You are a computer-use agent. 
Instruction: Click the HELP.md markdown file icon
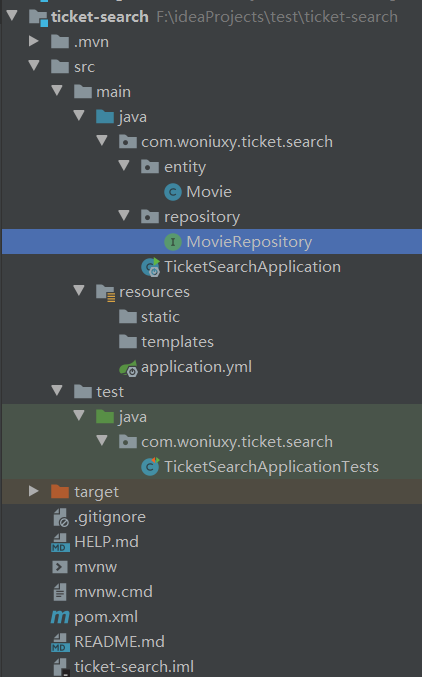point(60,542)
